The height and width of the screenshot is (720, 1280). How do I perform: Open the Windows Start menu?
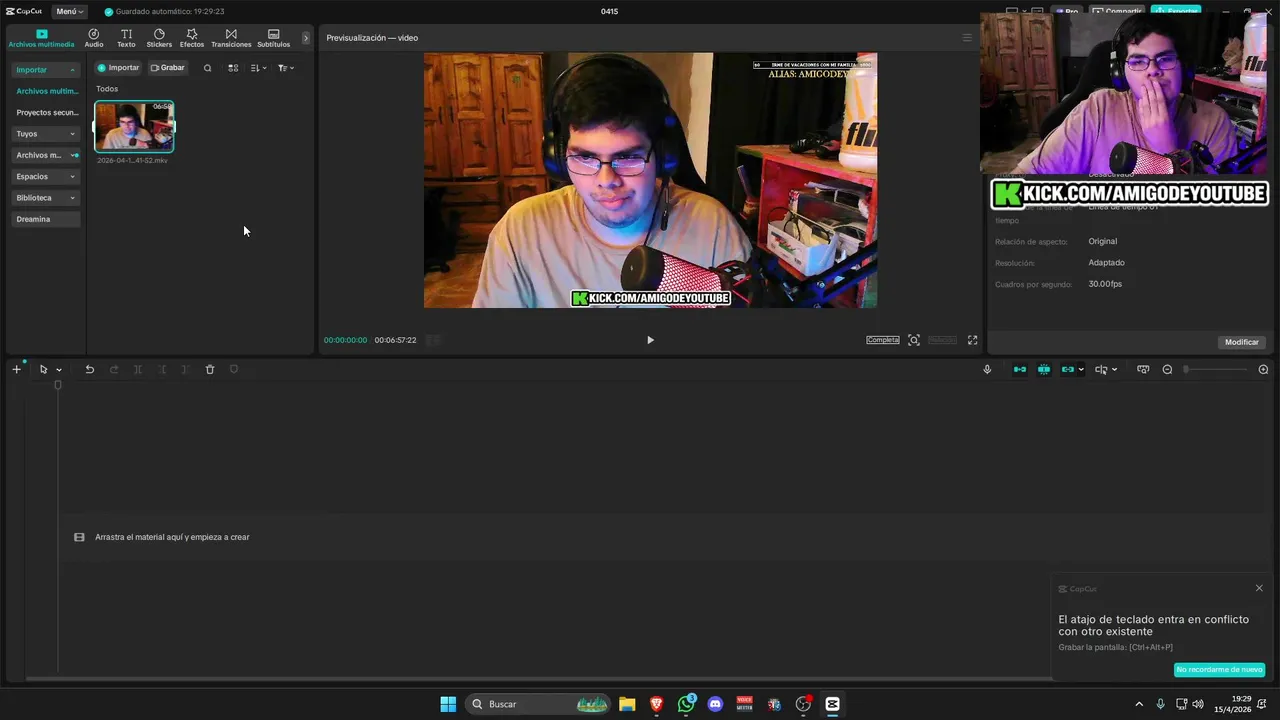coord(448,704)
